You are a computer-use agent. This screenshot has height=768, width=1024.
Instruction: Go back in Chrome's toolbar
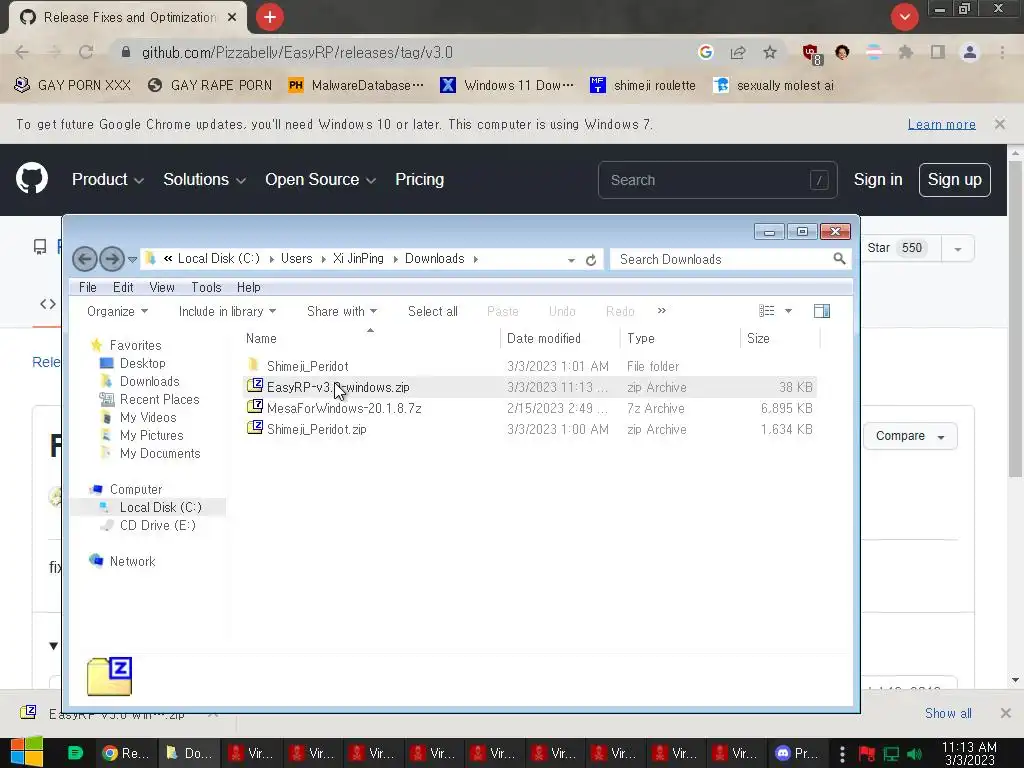22,52
